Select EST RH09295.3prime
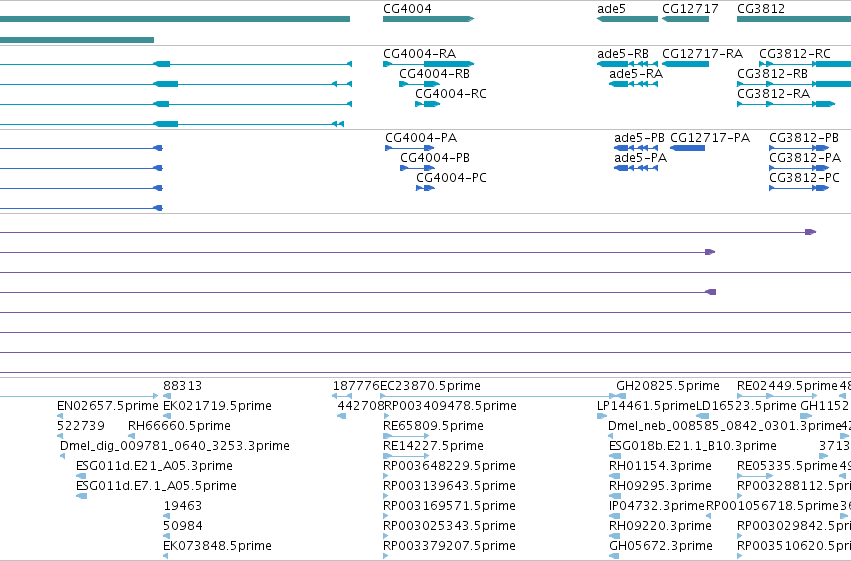This screenshot has height=561, width=851. (615, 496)
